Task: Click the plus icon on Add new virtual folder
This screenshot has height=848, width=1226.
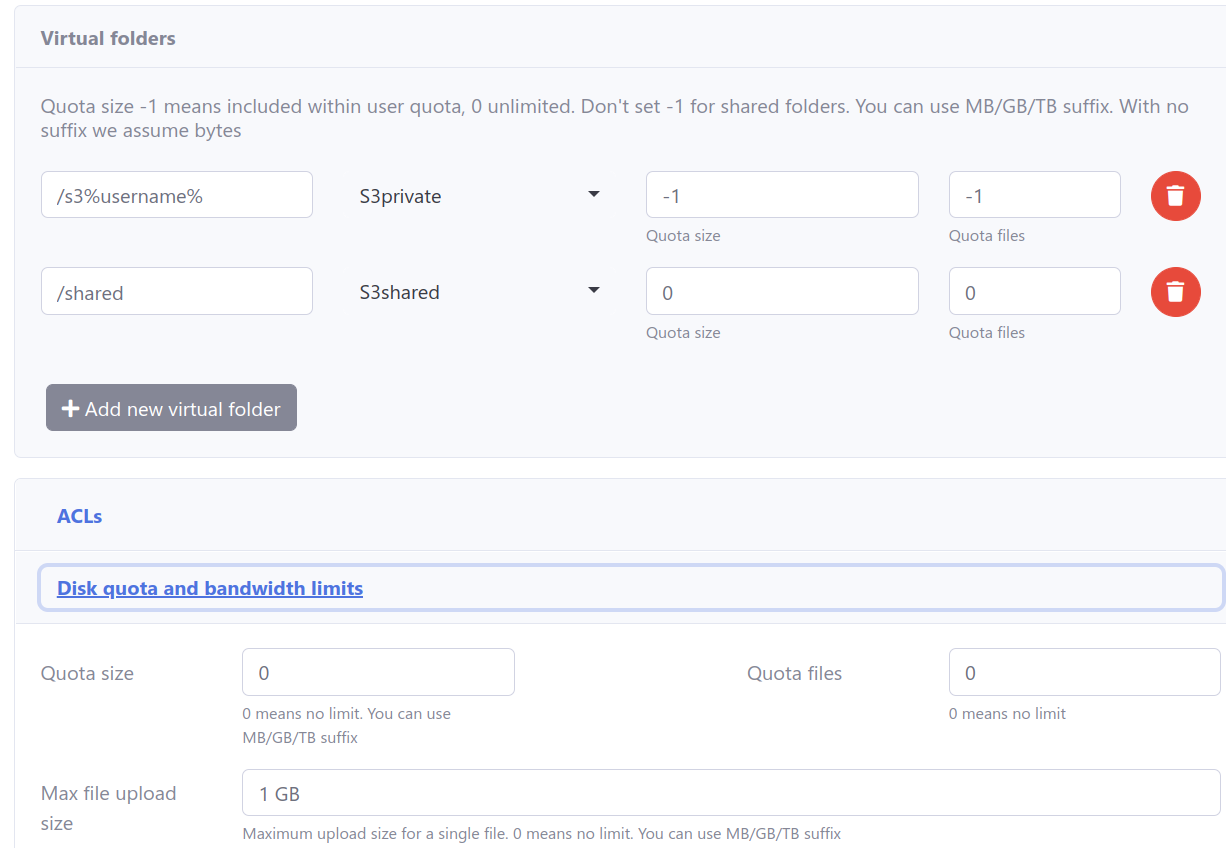Action: coord(71,409)
